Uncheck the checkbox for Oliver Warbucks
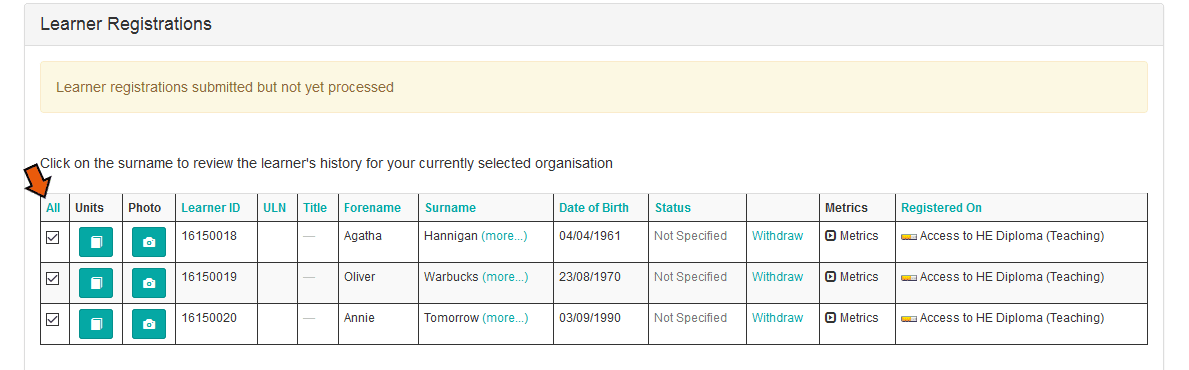 52,278
